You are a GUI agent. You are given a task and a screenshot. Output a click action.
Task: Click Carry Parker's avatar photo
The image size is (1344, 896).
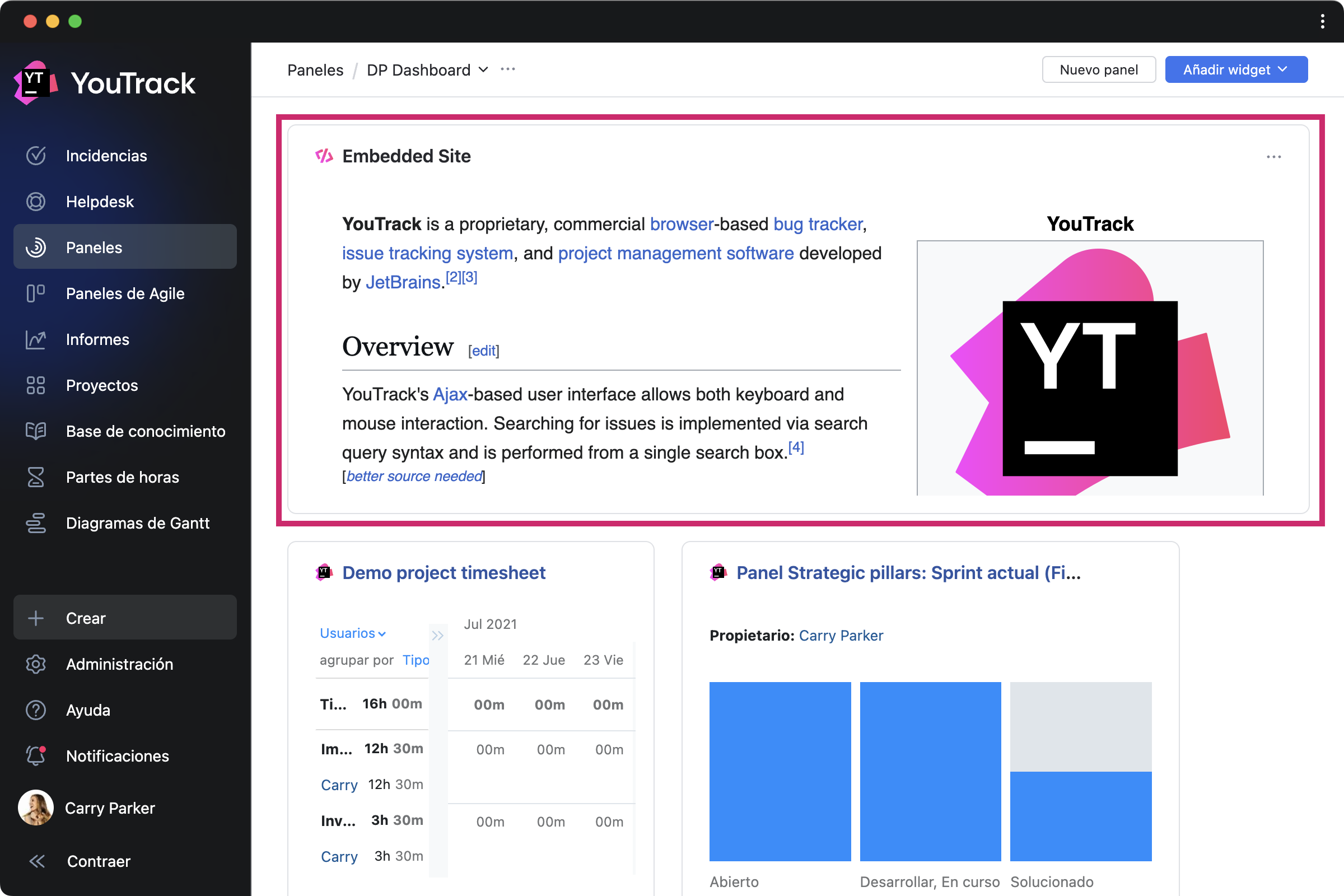pyautogui.click(x=35, y=808)
